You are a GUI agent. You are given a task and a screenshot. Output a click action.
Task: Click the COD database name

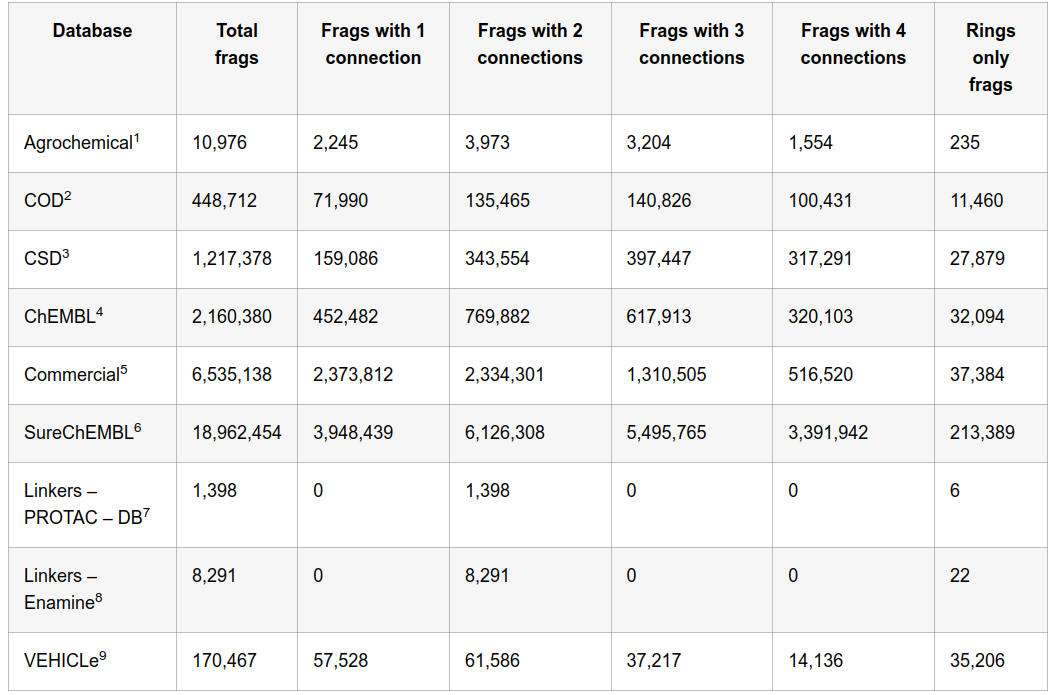pyautogui.click(x=47, y=201)
